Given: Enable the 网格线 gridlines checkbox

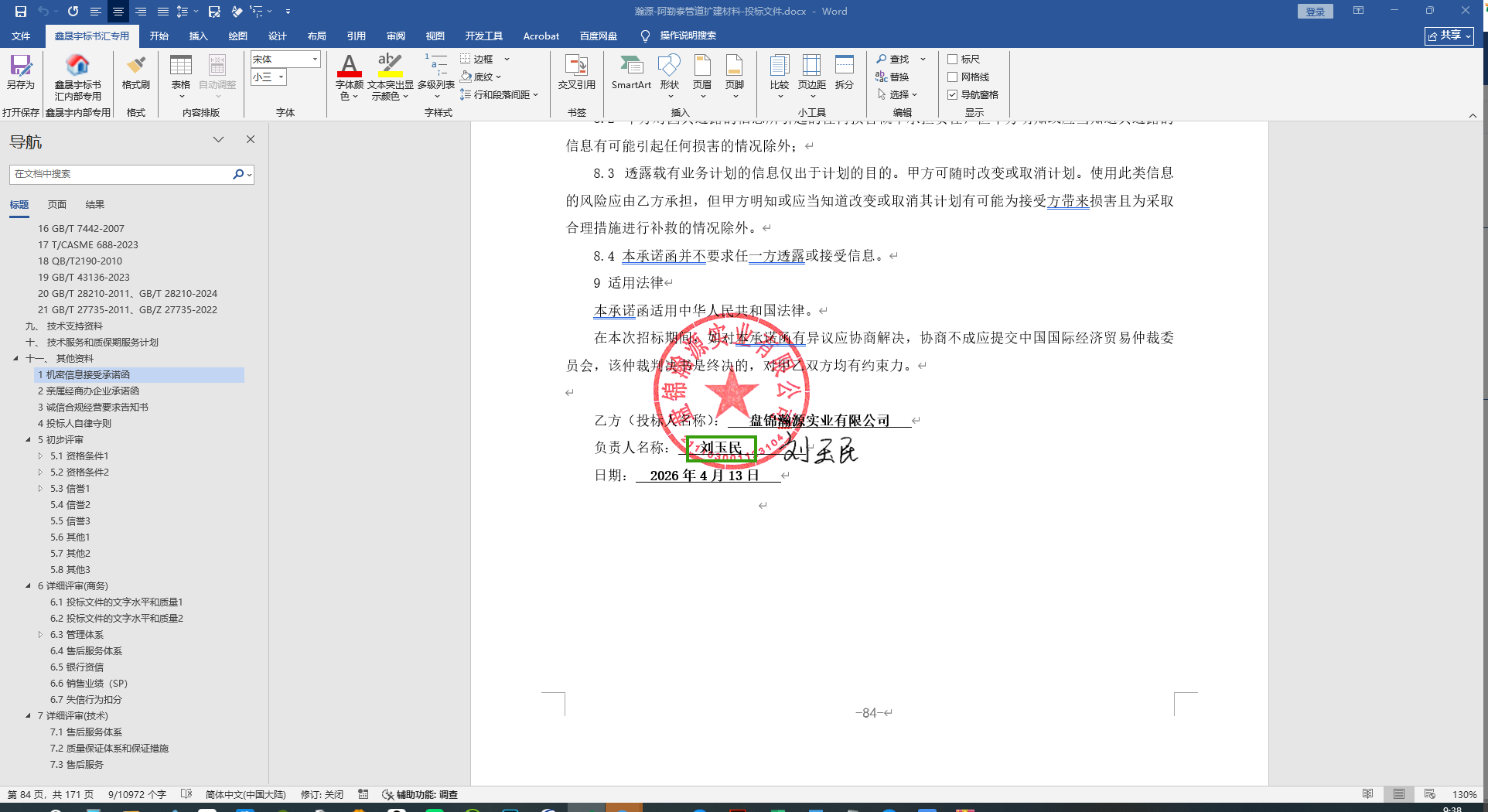Looking at the screenshot, I should (953, 77).
